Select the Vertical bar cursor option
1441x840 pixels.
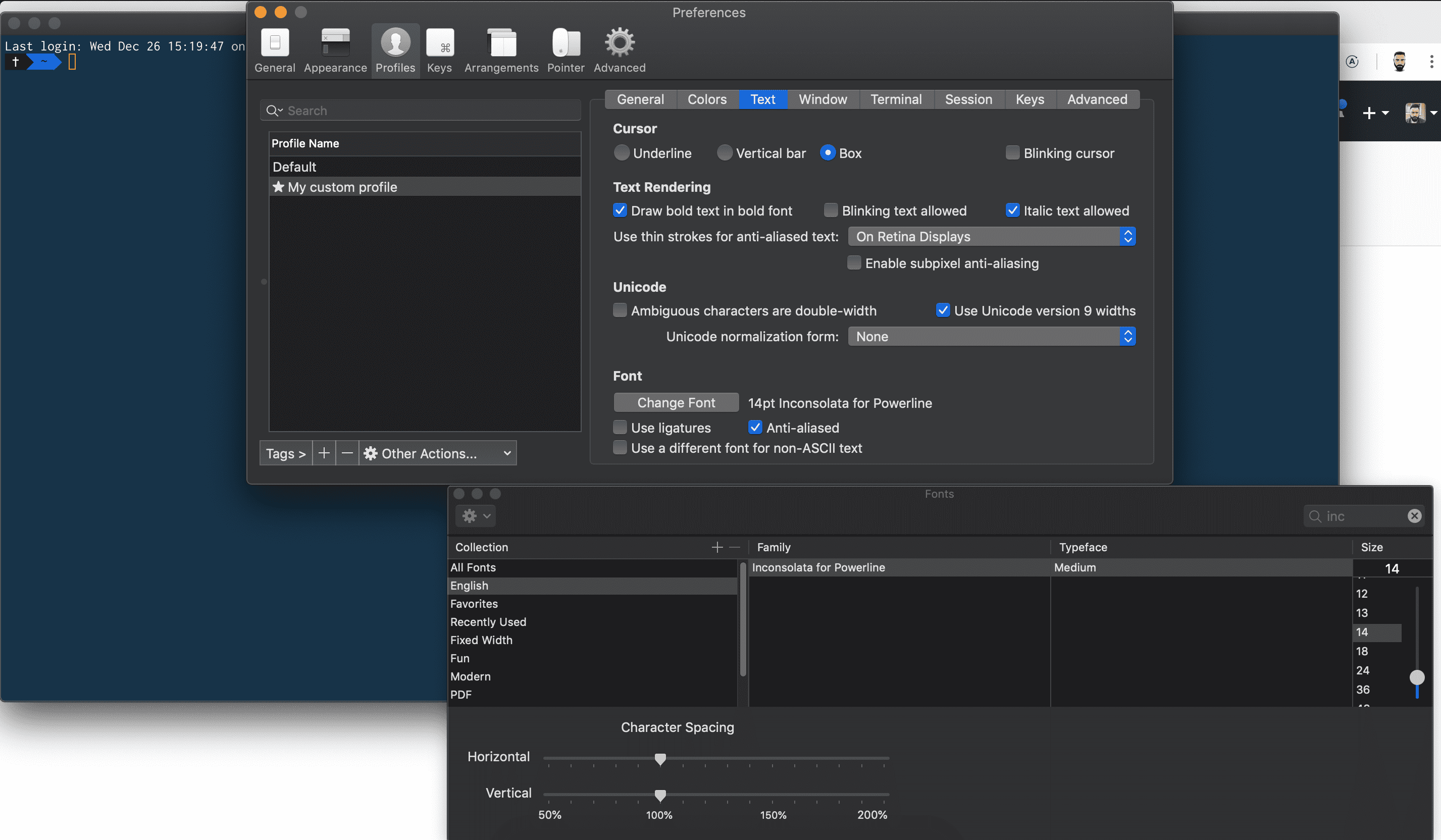tap(724, 152)
